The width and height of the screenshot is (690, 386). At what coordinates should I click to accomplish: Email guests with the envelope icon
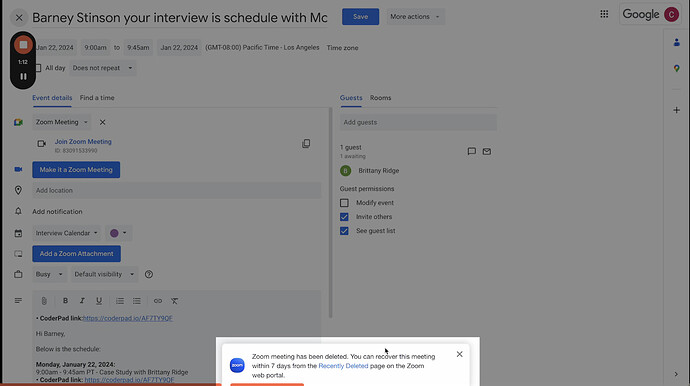(x=487, y=151)
